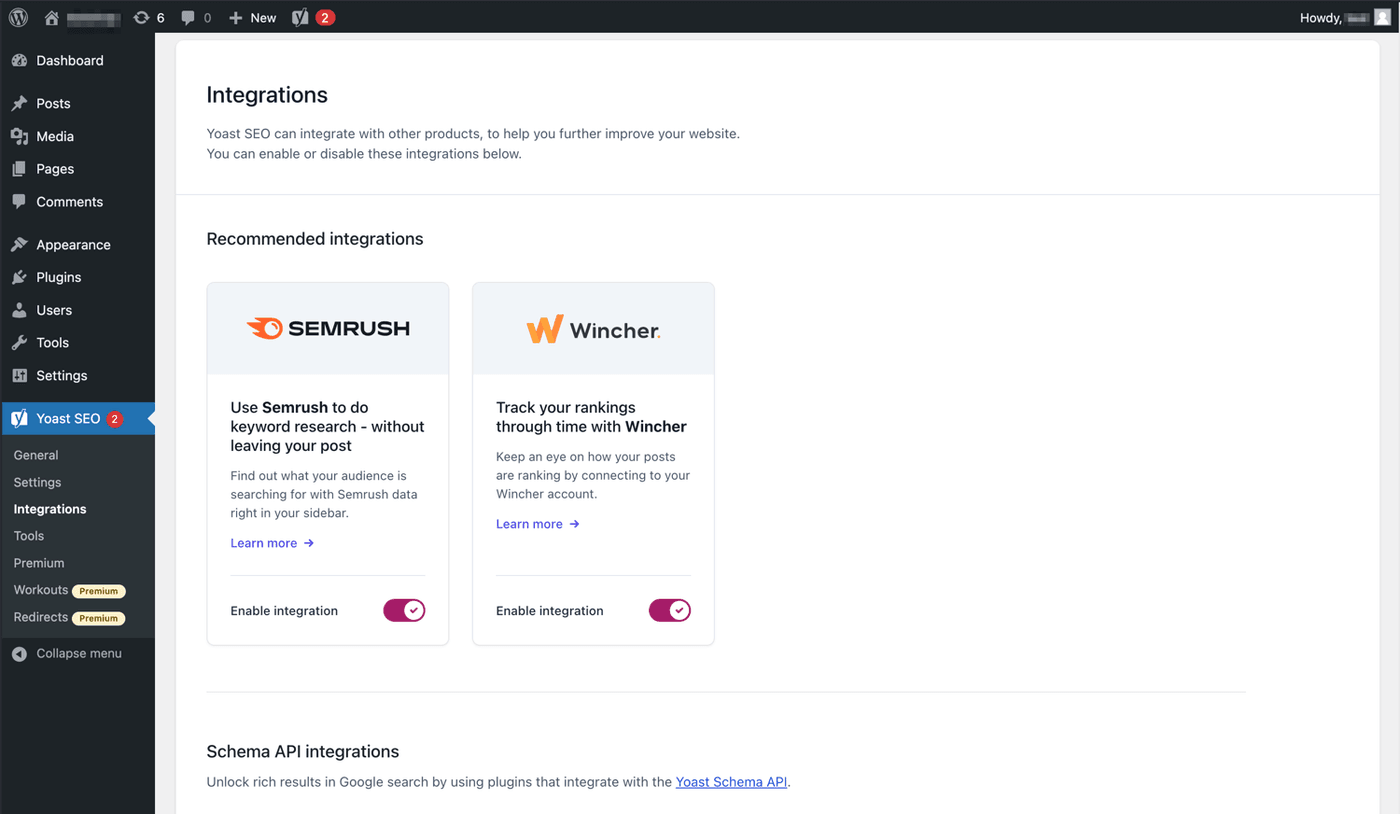This screenshot has height=814, width=1400.
Task: Open Dashboard via its gauge icon
Action: tap(19, 61)
